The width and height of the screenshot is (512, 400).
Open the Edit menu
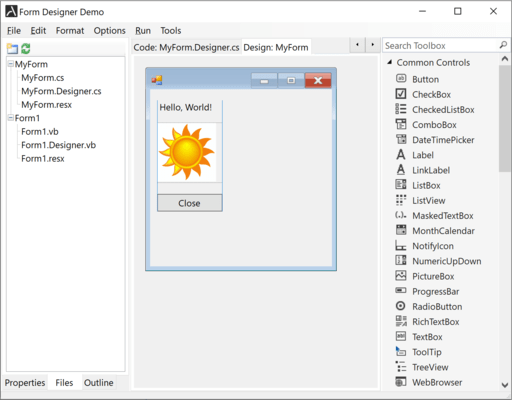pyautogui.click(x=38, y=31)
